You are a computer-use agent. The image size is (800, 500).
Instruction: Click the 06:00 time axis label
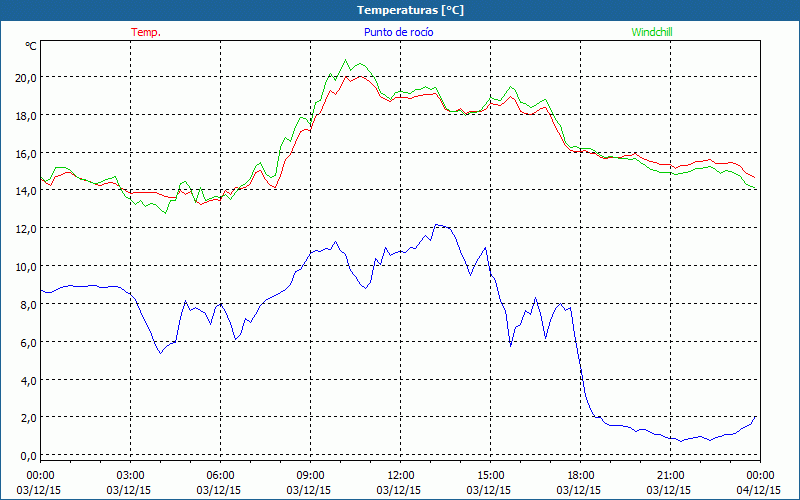coord(220,476)
